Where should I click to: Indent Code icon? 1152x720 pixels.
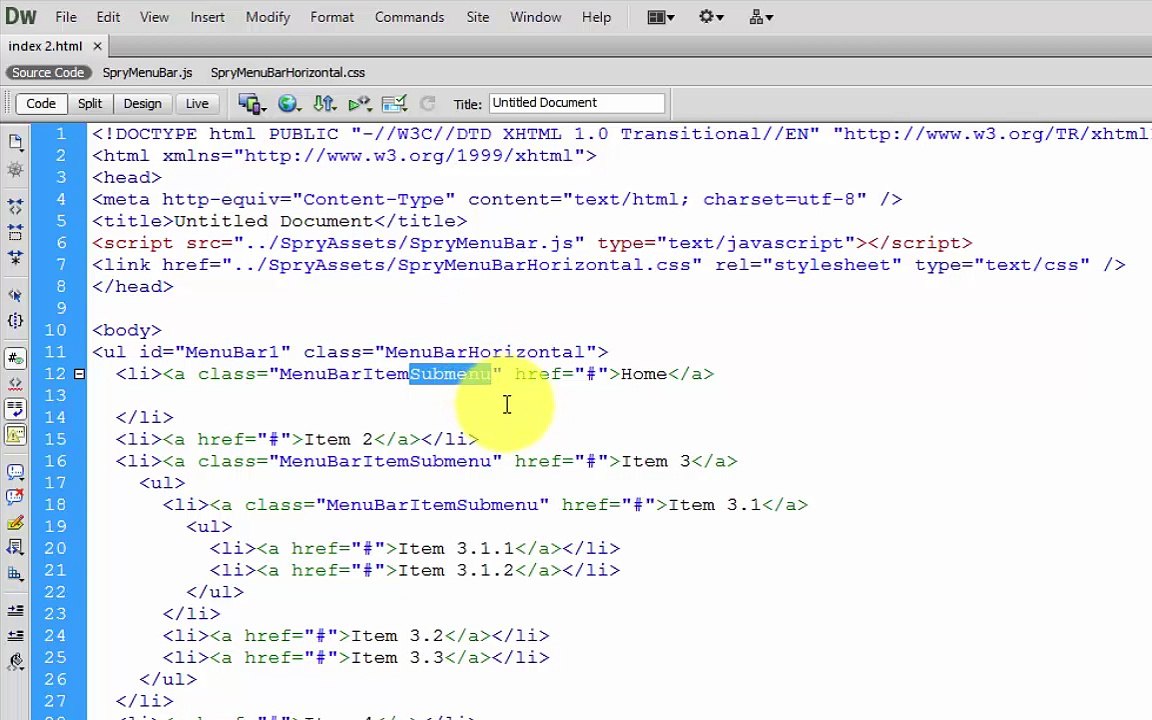click(15, 611)
